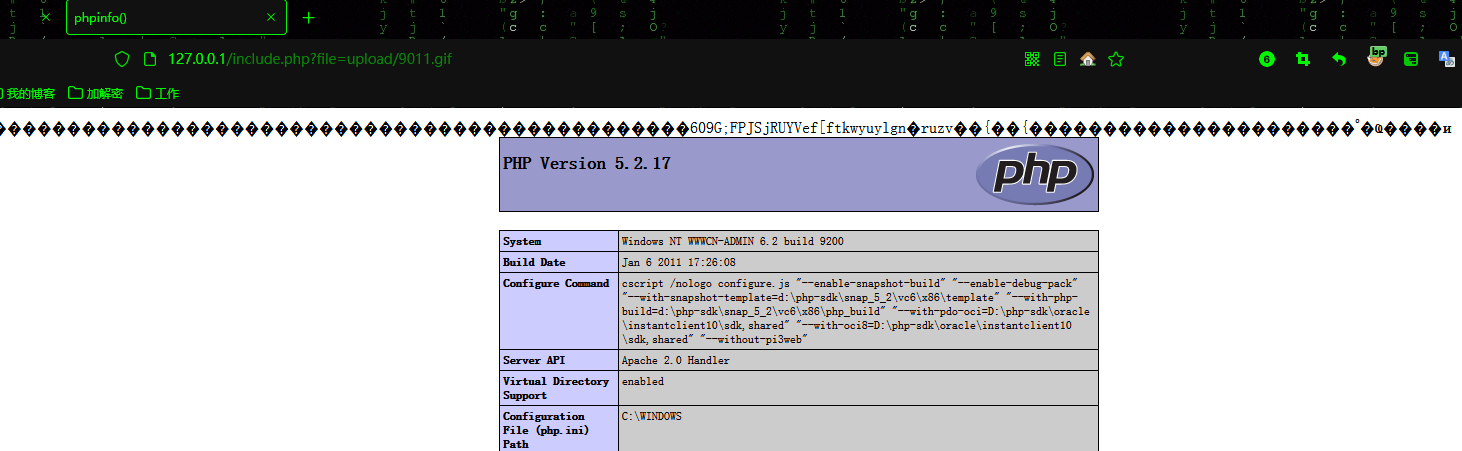Viewport: 1462px width, 451px height.
Task: Close the phpinfo() tab
Action: click(270, 18)
